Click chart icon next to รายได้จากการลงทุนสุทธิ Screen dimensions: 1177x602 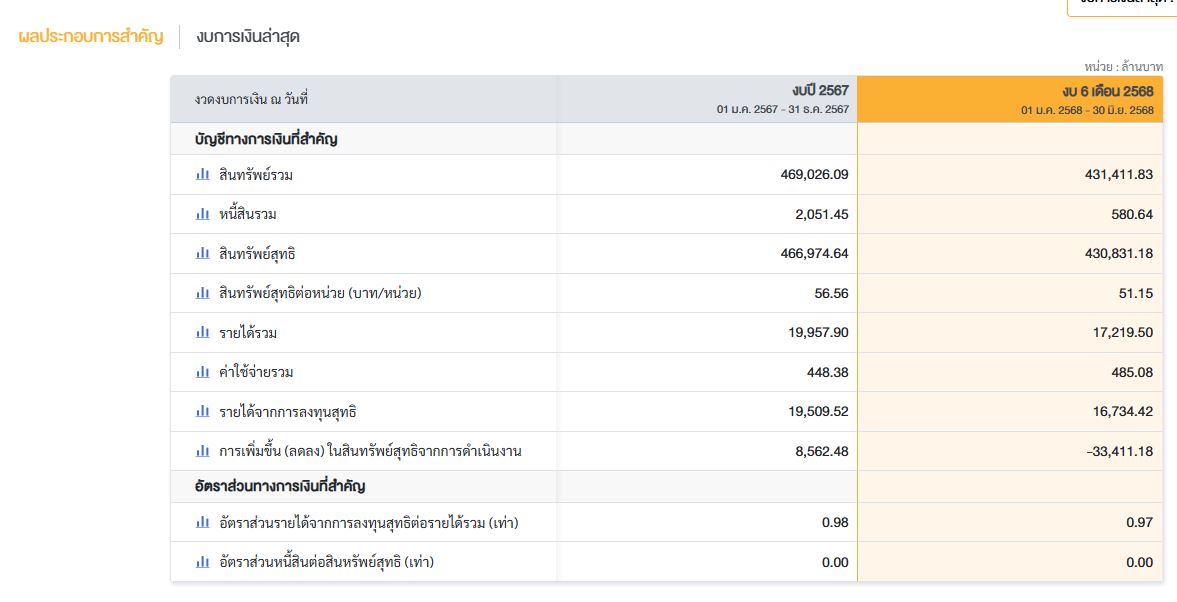(x=203, y=411)
